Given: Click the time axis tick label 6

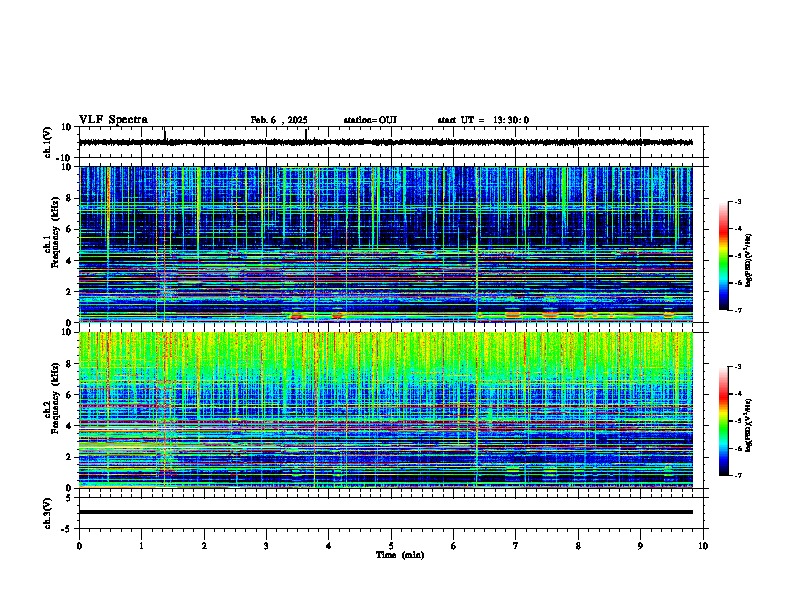Looking at the screenshot, I should (x=454, y=545).
